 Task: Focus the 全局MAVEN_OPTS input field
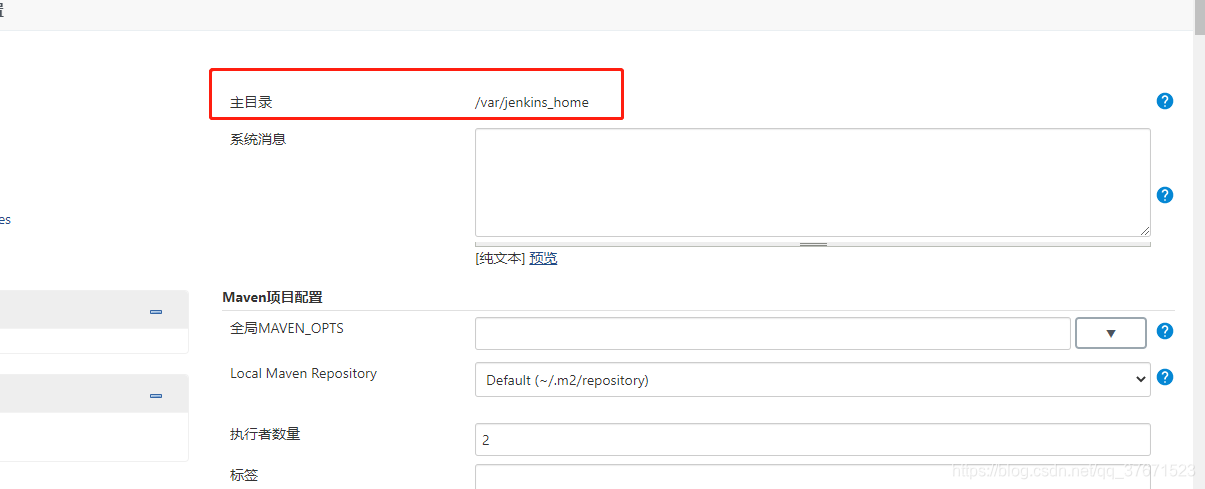pyautogui.click(x=772, y=333)
